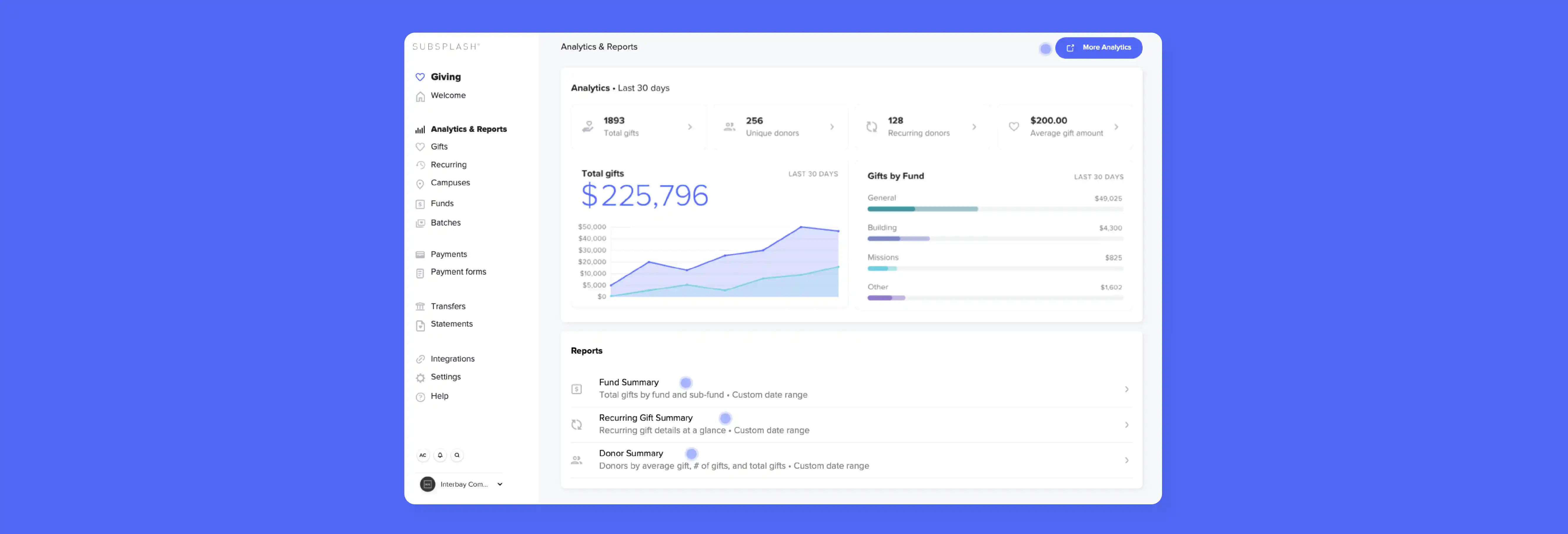Open the Recurring Gift Summary report
The height and width of the screenshot is (534, 1568).
click(x=645, y=418)
